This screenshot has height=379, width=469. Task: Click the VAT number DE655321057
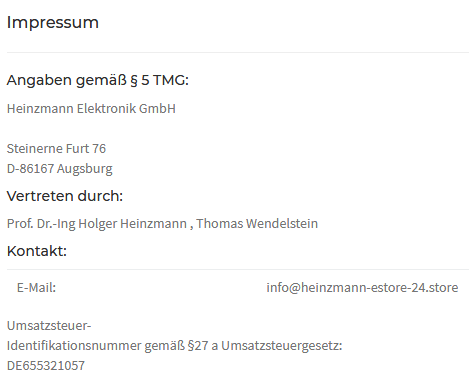46,366
